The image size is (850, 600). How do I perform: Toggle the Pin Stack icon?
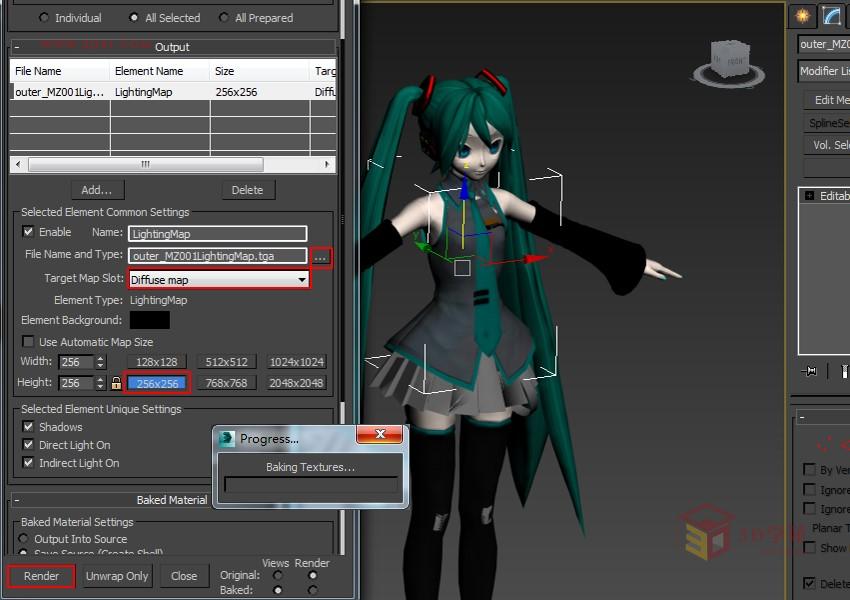point(809,371)
